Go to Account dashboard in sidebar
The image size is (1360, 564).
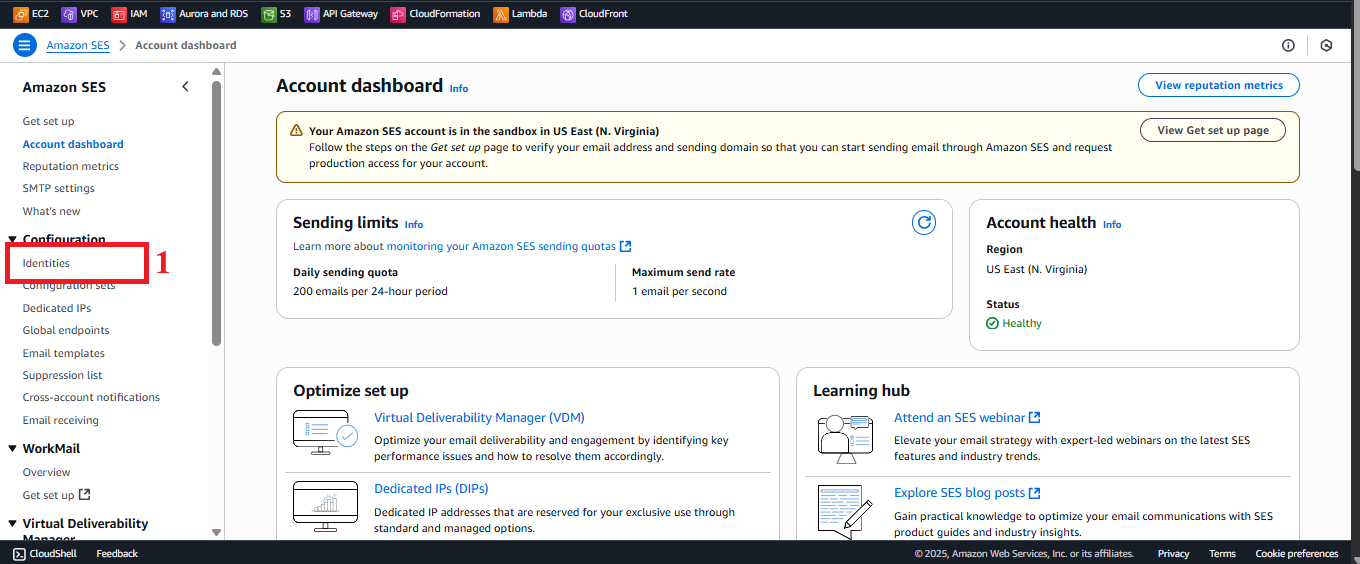coord(73,144)
